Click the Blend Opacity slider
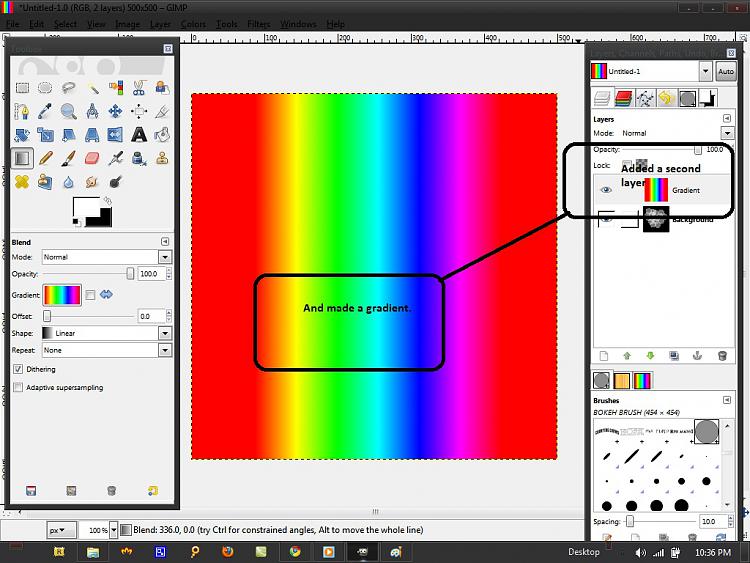Viewport: 750px width, 563px height. click(x=88, y=274)
